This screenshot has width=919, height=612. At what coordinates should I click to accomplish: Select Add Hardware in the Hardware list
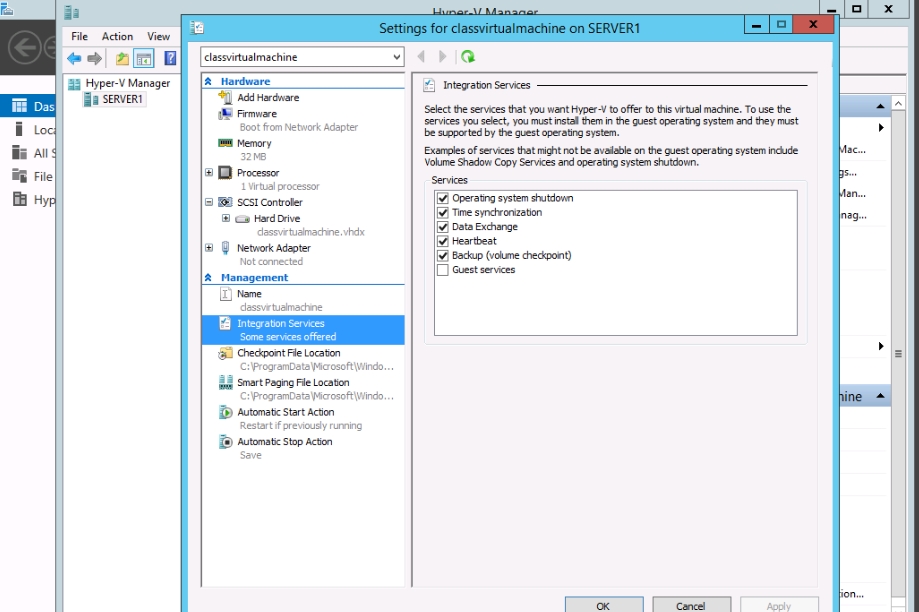tap(267, 98)
